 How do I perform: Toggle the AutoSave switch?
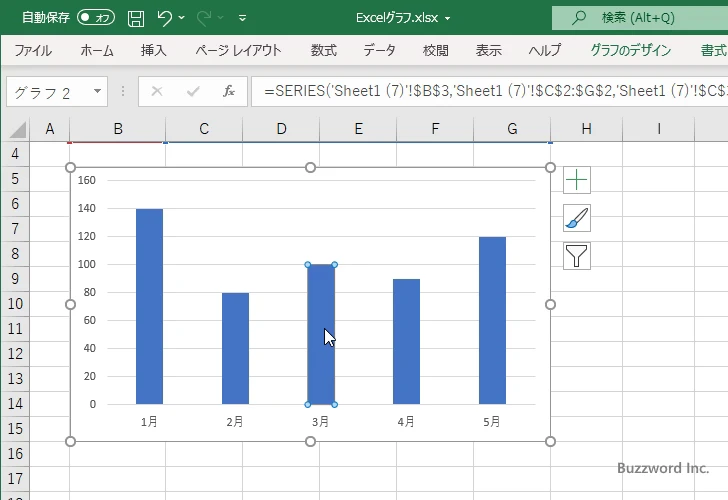coord(96,18)
